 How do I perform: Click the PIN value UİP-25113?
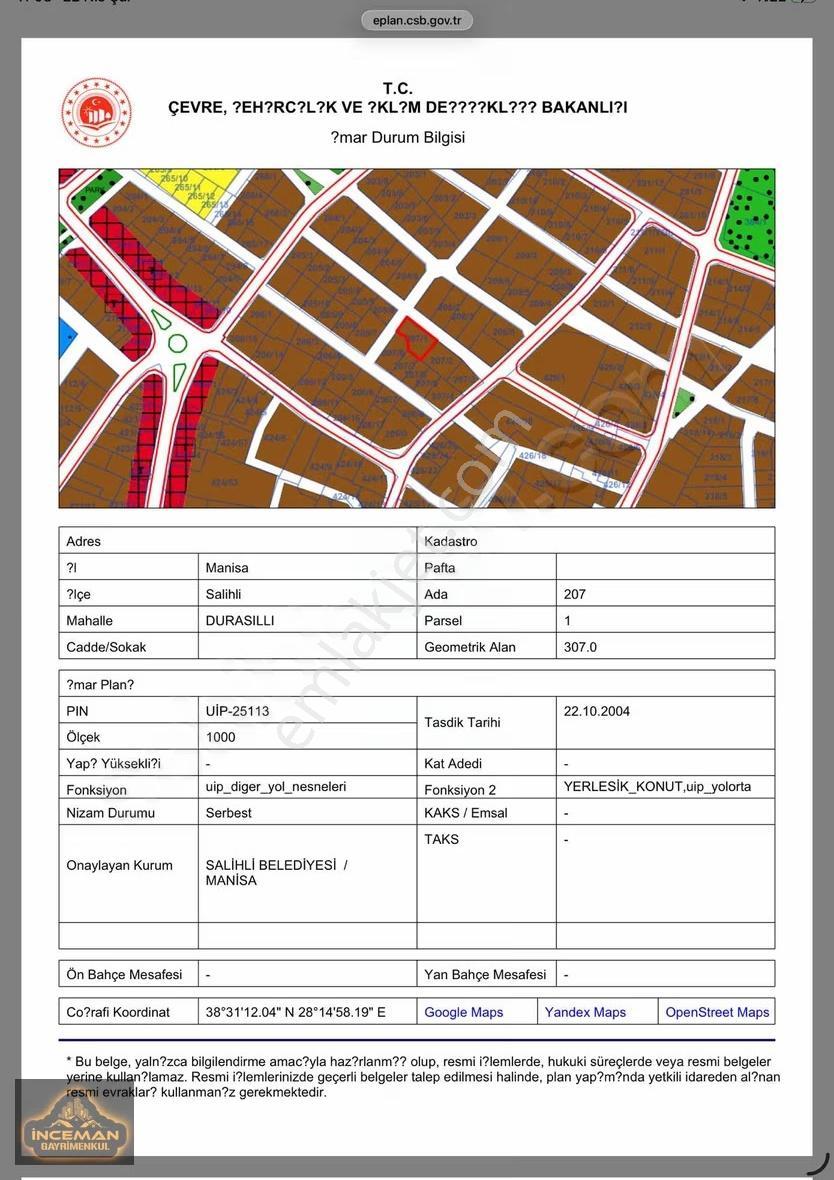click(237, 711)
